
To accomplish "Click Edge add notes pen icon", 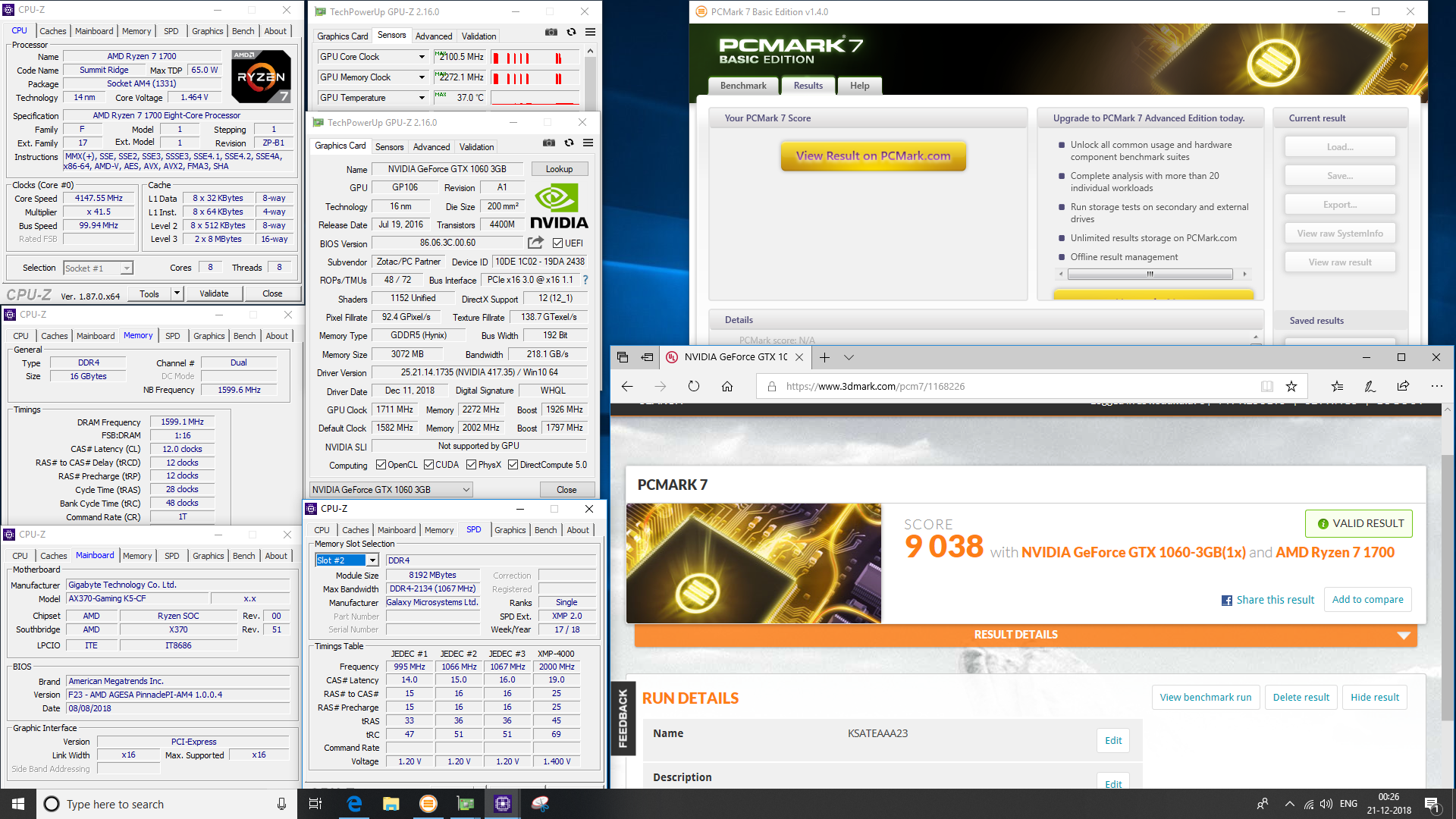I will click(1370, 386).
